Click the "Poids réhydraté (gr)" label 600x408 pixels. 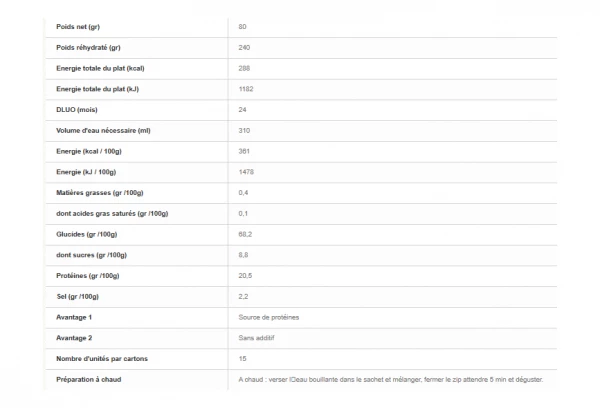(82, 47)
